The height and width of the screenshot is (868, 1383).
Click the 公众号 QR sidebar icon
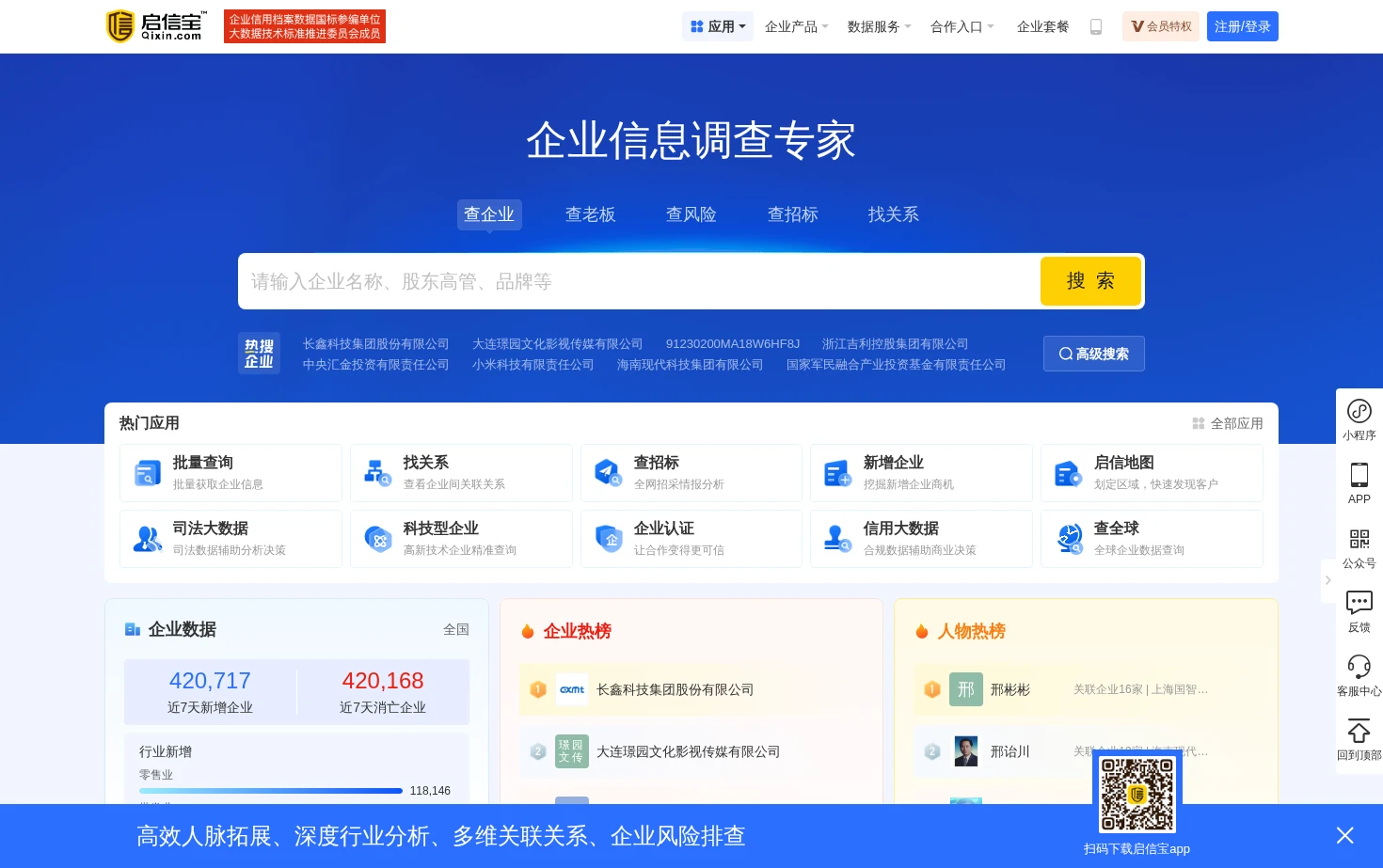pos(1359,539)
